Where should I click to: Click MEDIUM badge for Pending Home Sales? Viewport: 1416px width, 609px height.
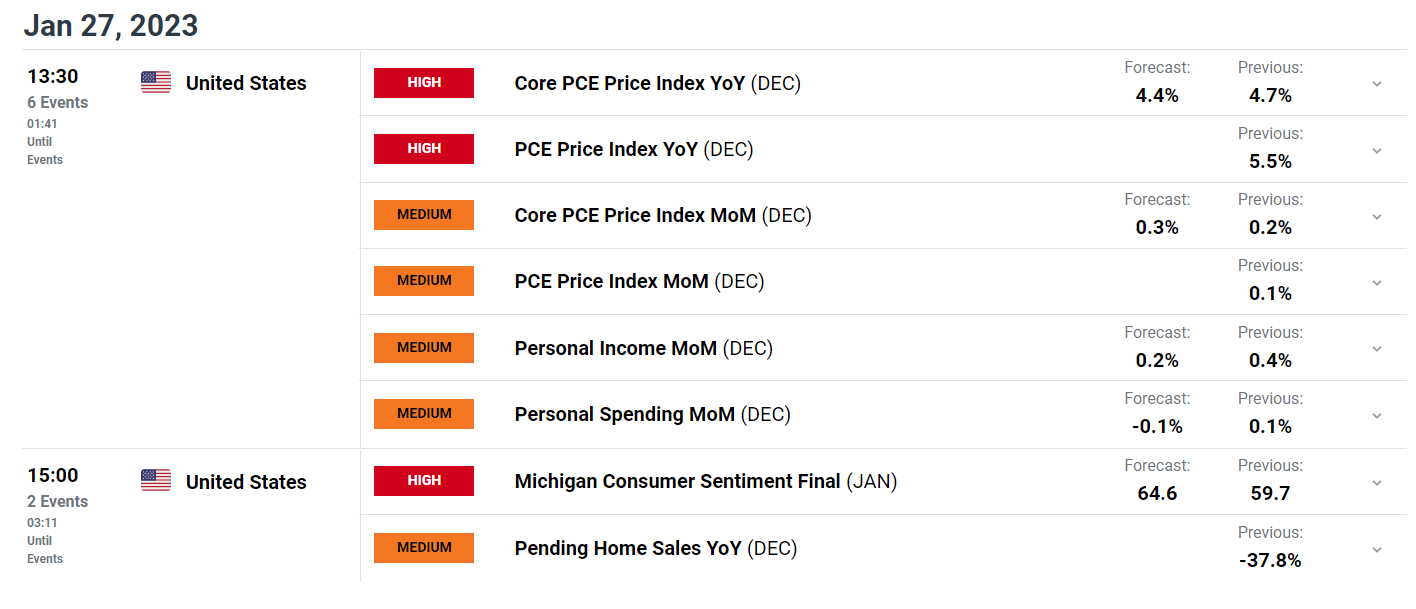click(424, 548)
